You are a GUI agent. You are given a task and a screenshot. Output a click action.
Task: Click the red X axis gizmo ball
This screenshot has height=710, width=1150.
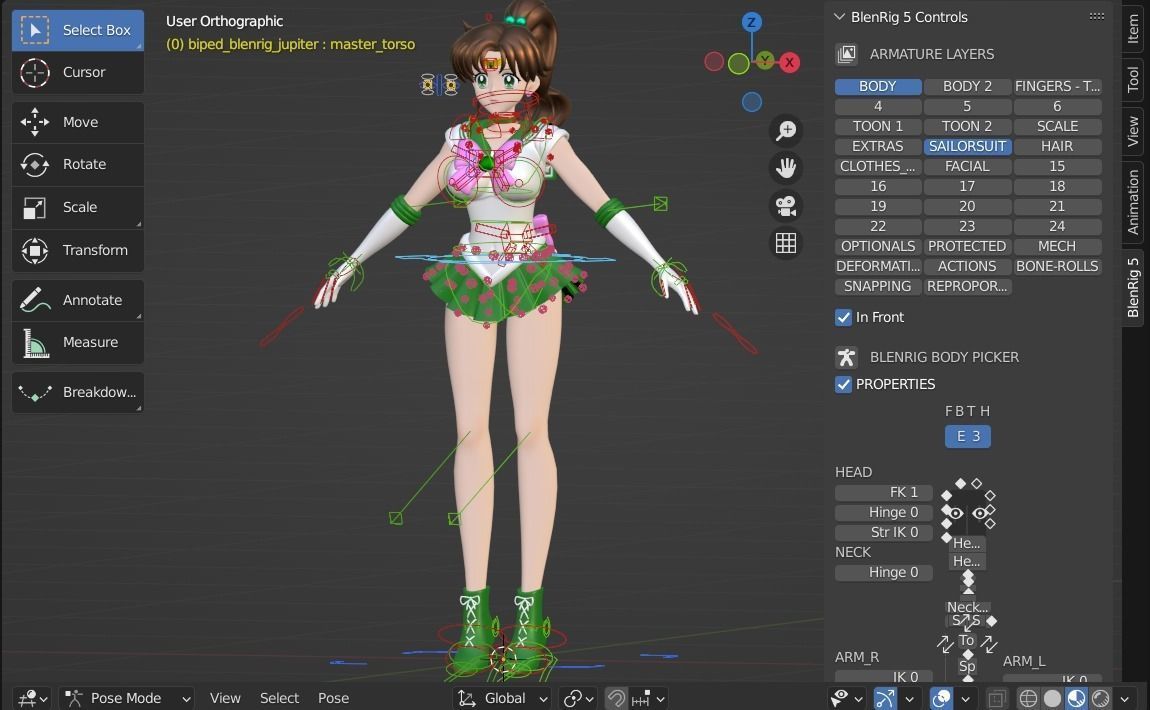pyautogui.click(x=789, y=62)
